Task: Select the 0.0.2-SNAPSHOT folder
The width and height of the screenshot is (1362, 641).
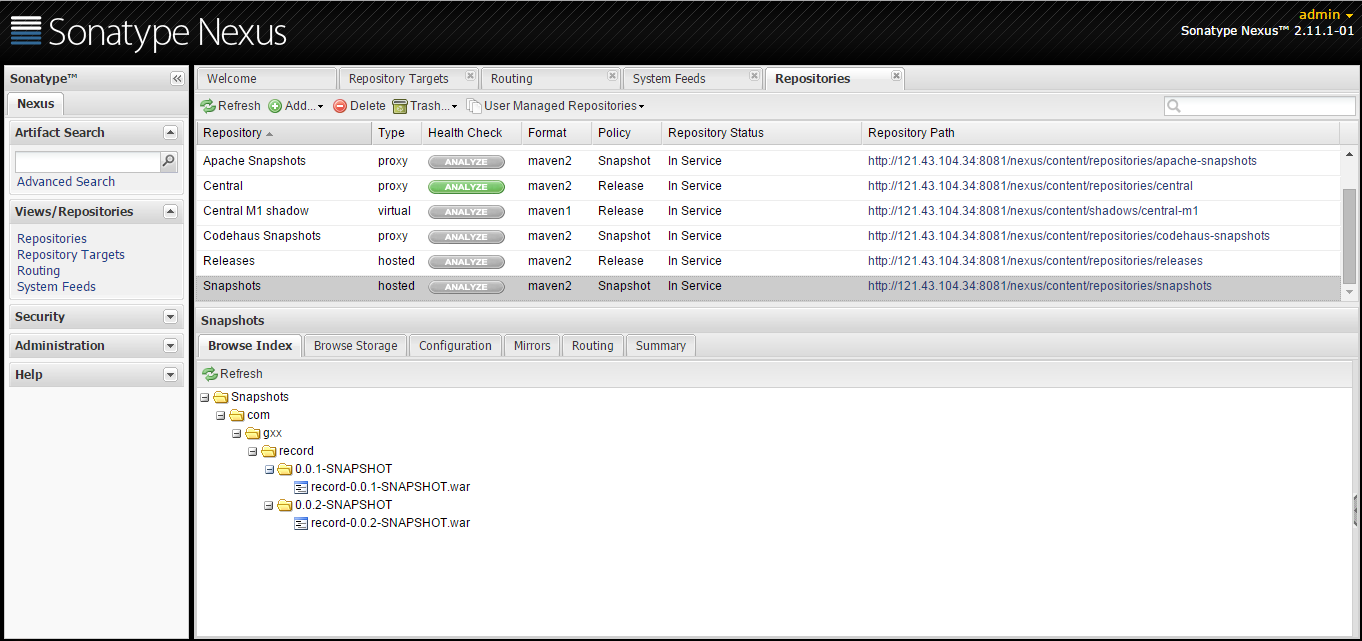Action: click(x=343, y=505)
